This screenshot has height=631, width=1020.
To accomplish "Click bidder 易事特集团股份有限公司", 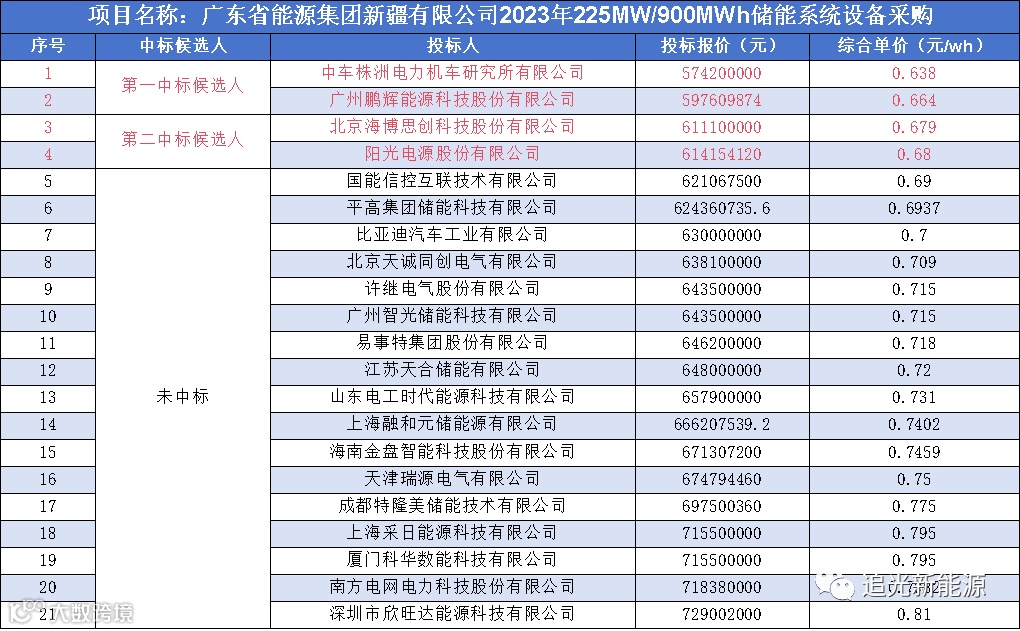I will pos(453,343).
